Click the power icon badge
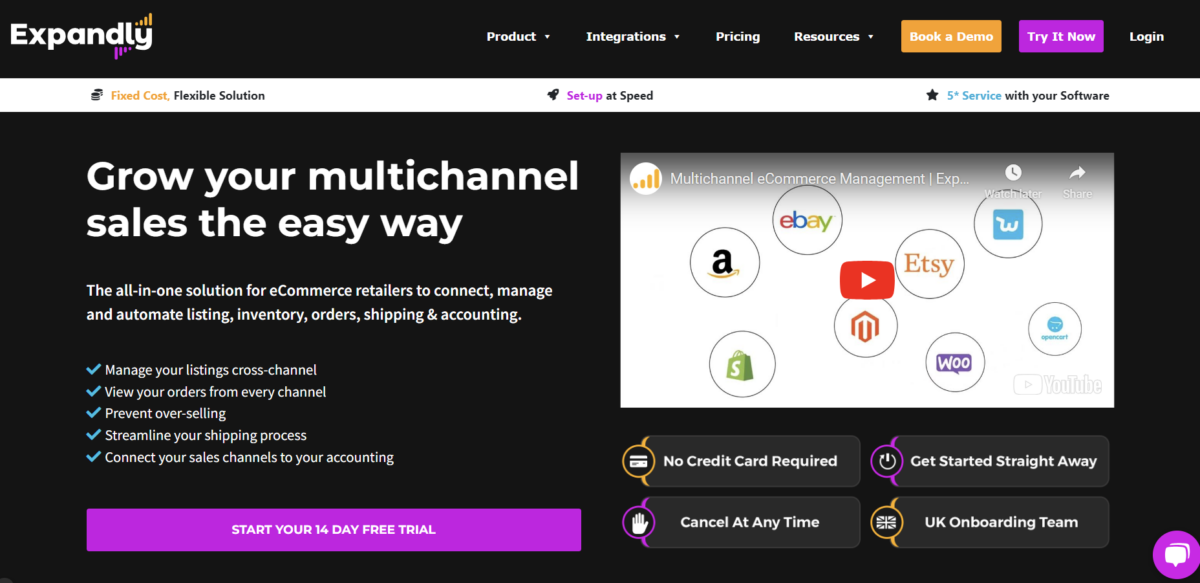1200x583 pixels. coord(886,461)
